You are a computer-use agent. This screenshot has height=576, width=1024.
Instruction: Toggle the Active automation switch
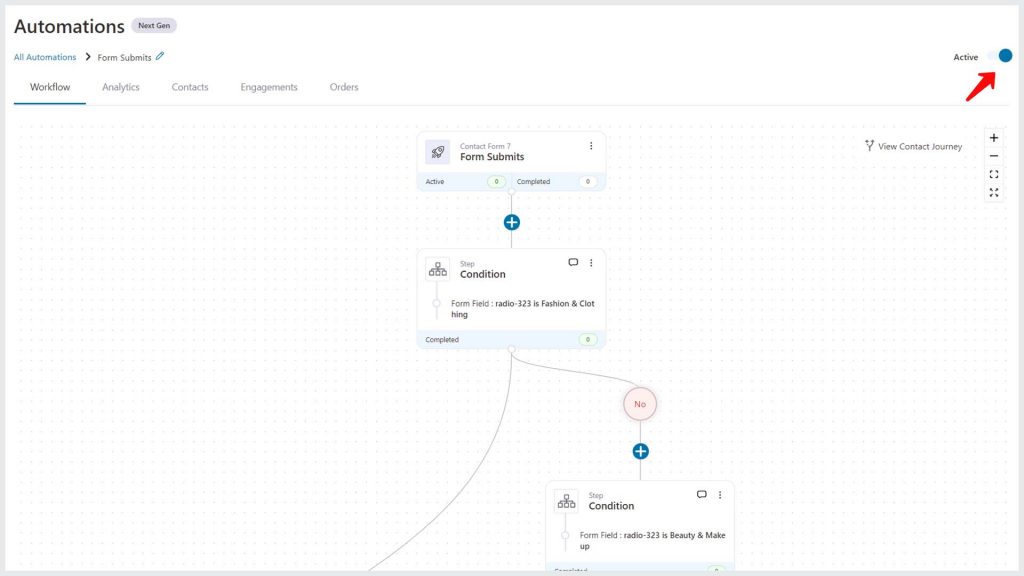pos(999,56)
